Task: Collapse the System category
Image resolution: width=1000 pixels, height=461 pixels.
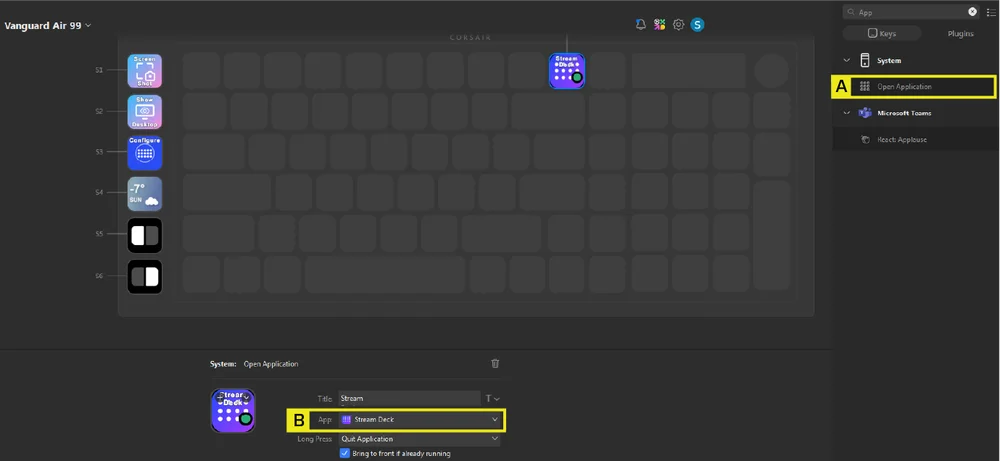Action: [846, 61]
